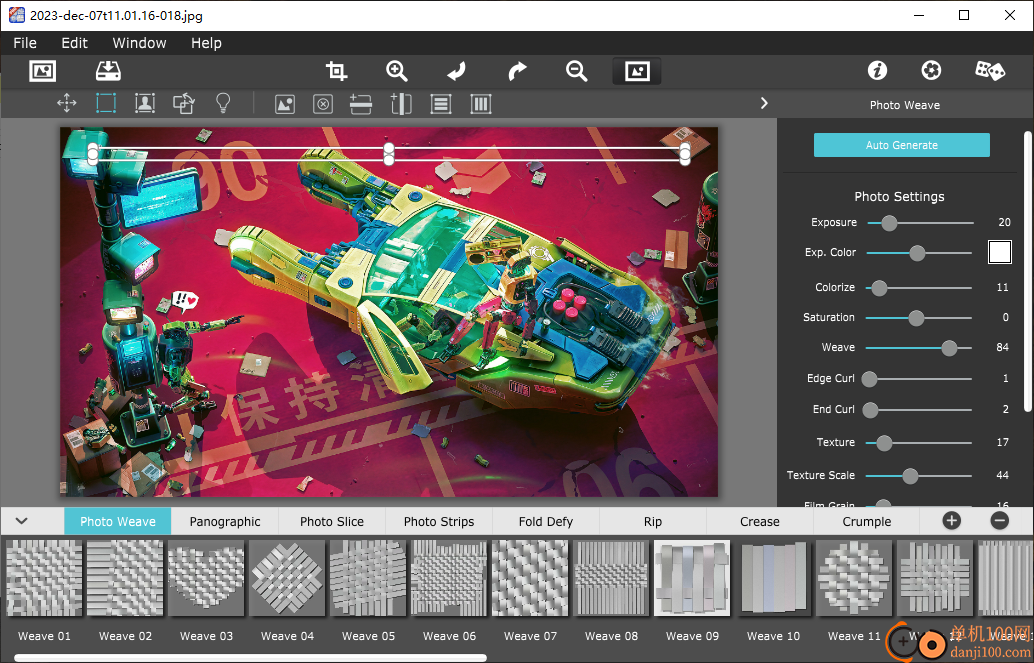The height and width of the screenshot is (663, 1034).
Task: Select the Weave 09 preset thumbnail
Action: pos(692,578)
